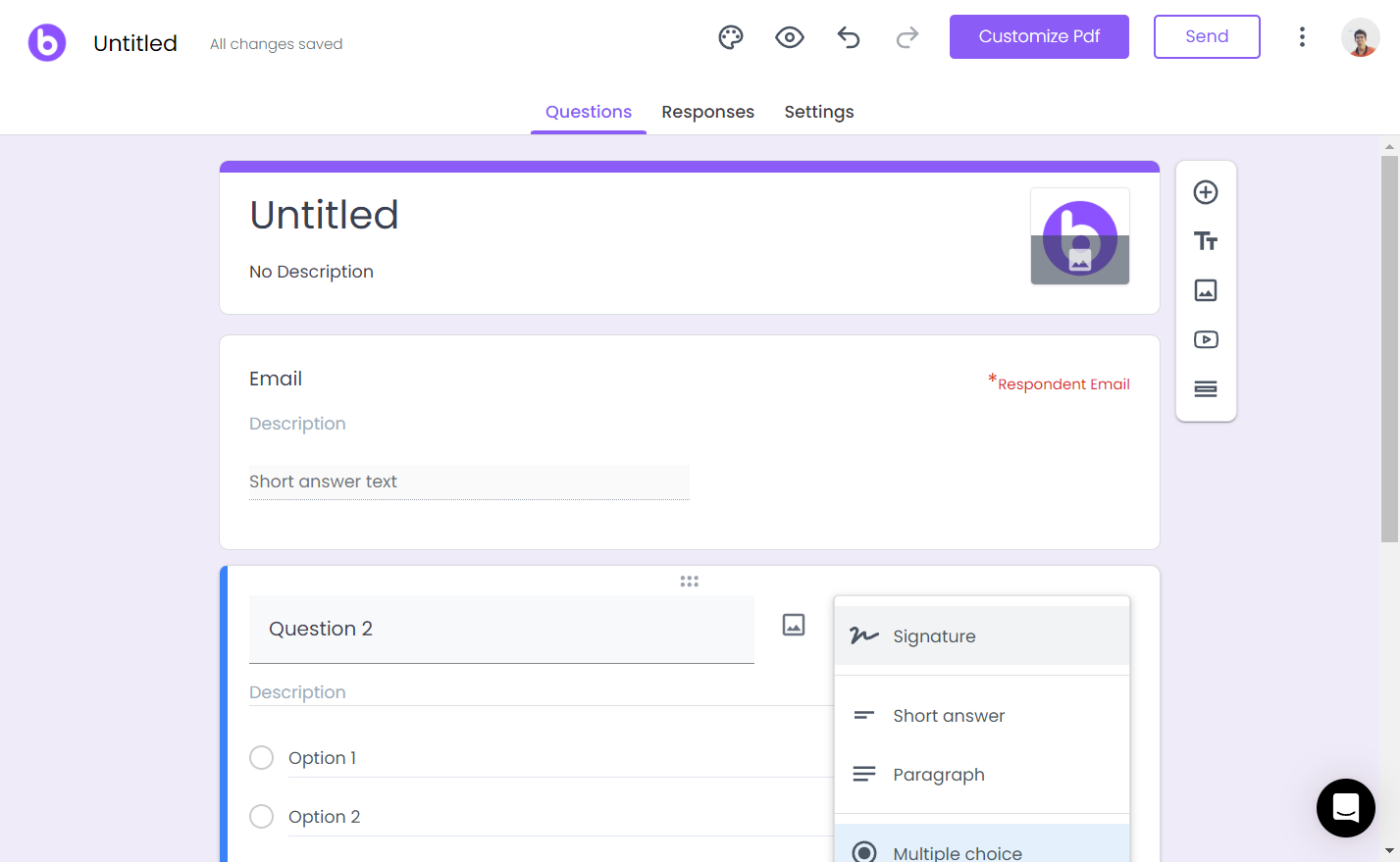Select the Option 1 radio button
The width and height of the screenshot is (1400, 862).
[x=261, y=758]
